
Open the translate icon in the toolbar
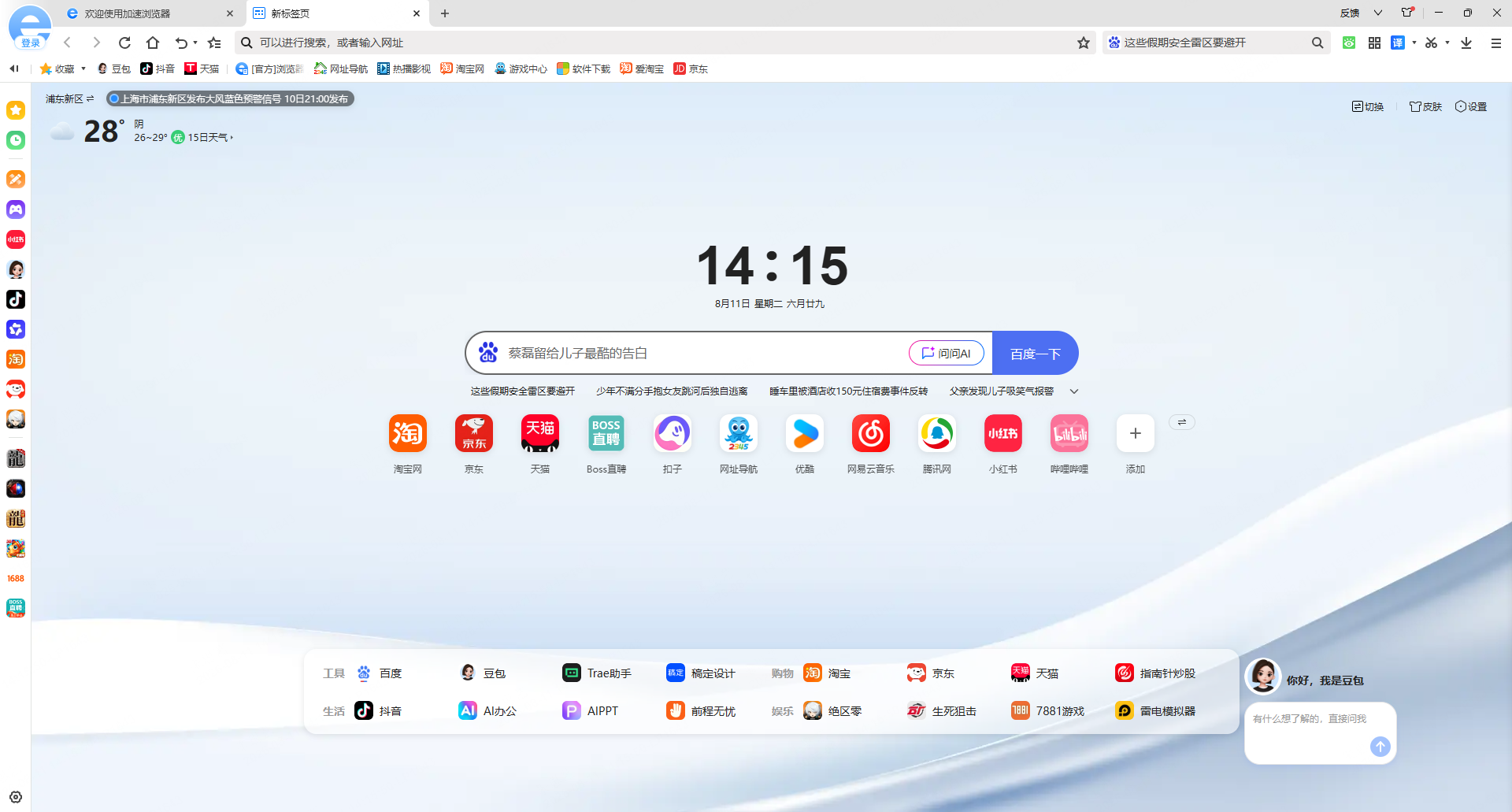1398,43
